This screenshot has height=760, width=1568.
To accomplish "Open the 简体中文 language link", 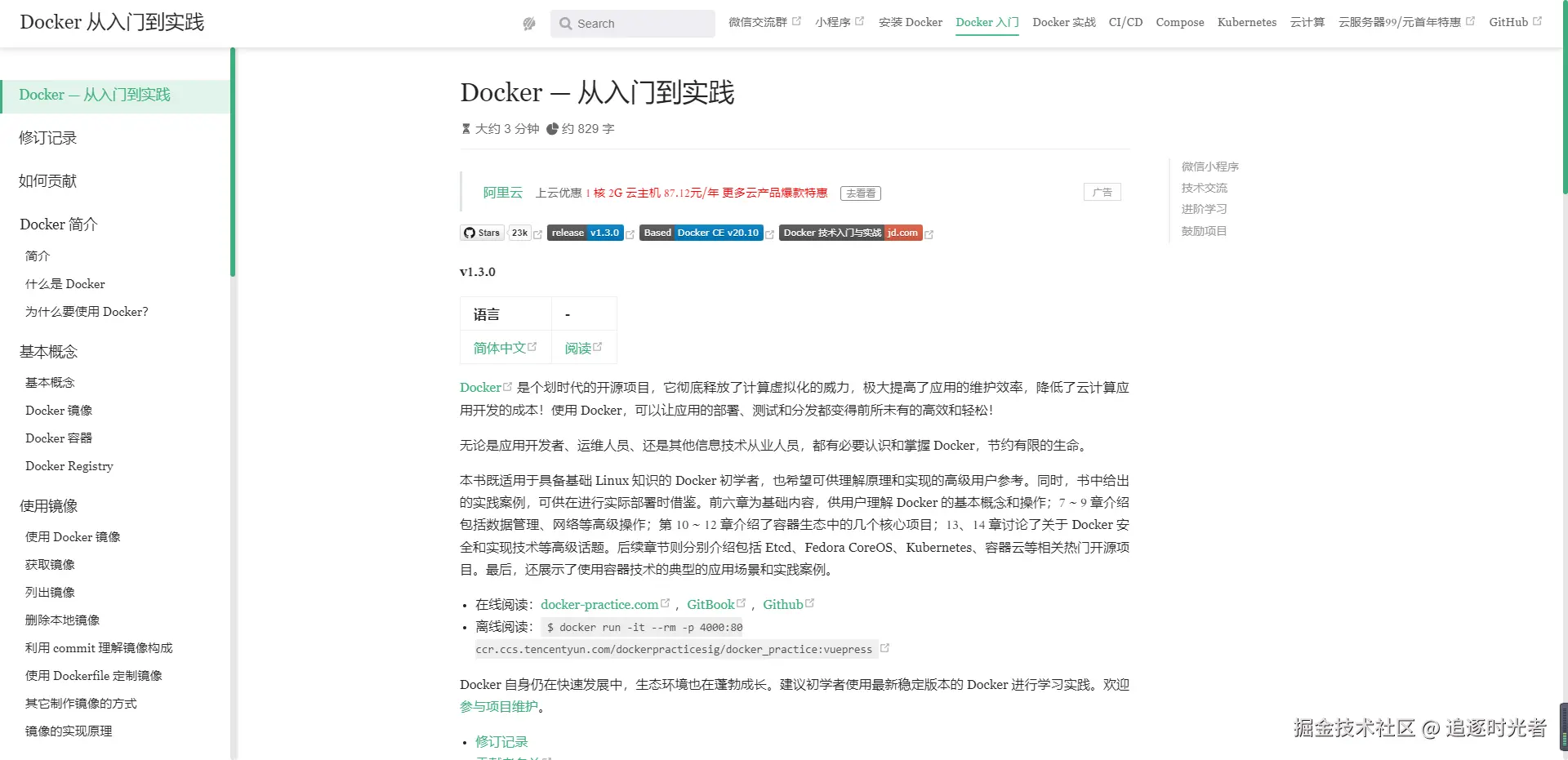I will 505,349.
